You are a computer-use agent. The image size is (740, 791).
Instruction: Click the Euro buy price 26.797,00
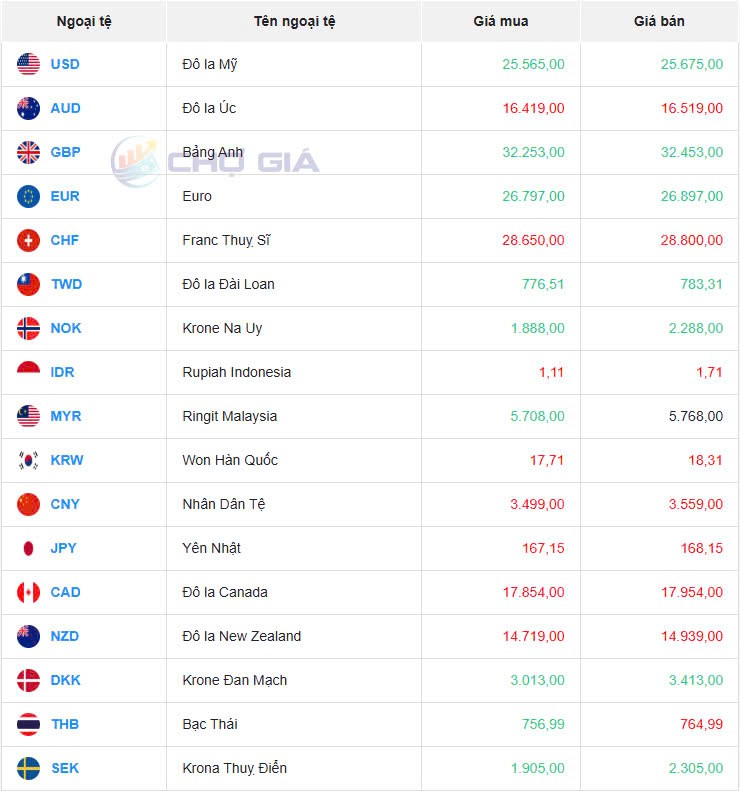(530, 196)
